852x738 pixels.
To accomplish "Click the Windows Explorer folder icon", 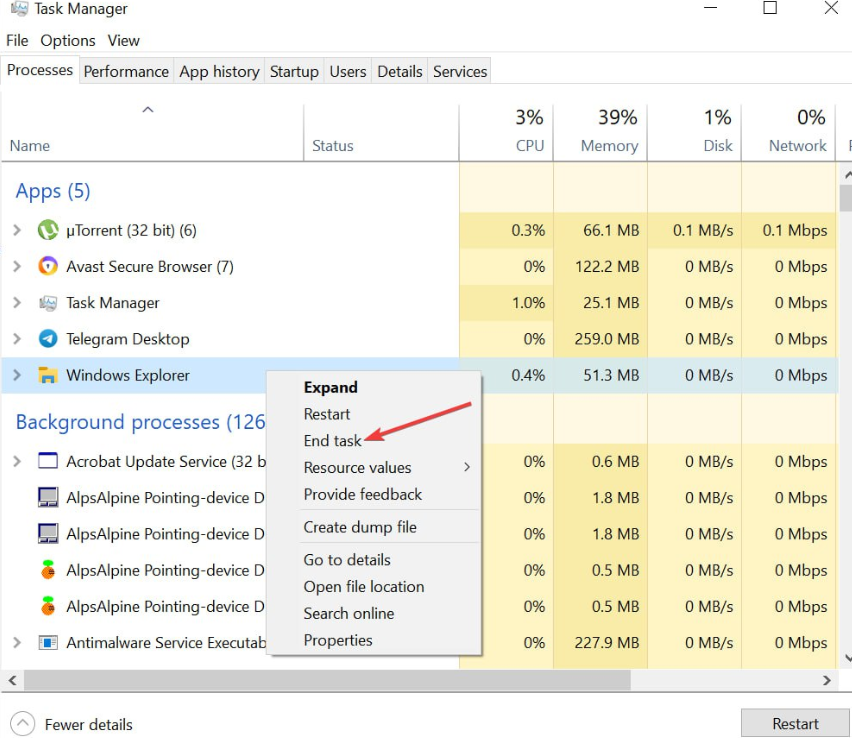I will point(46,375).
